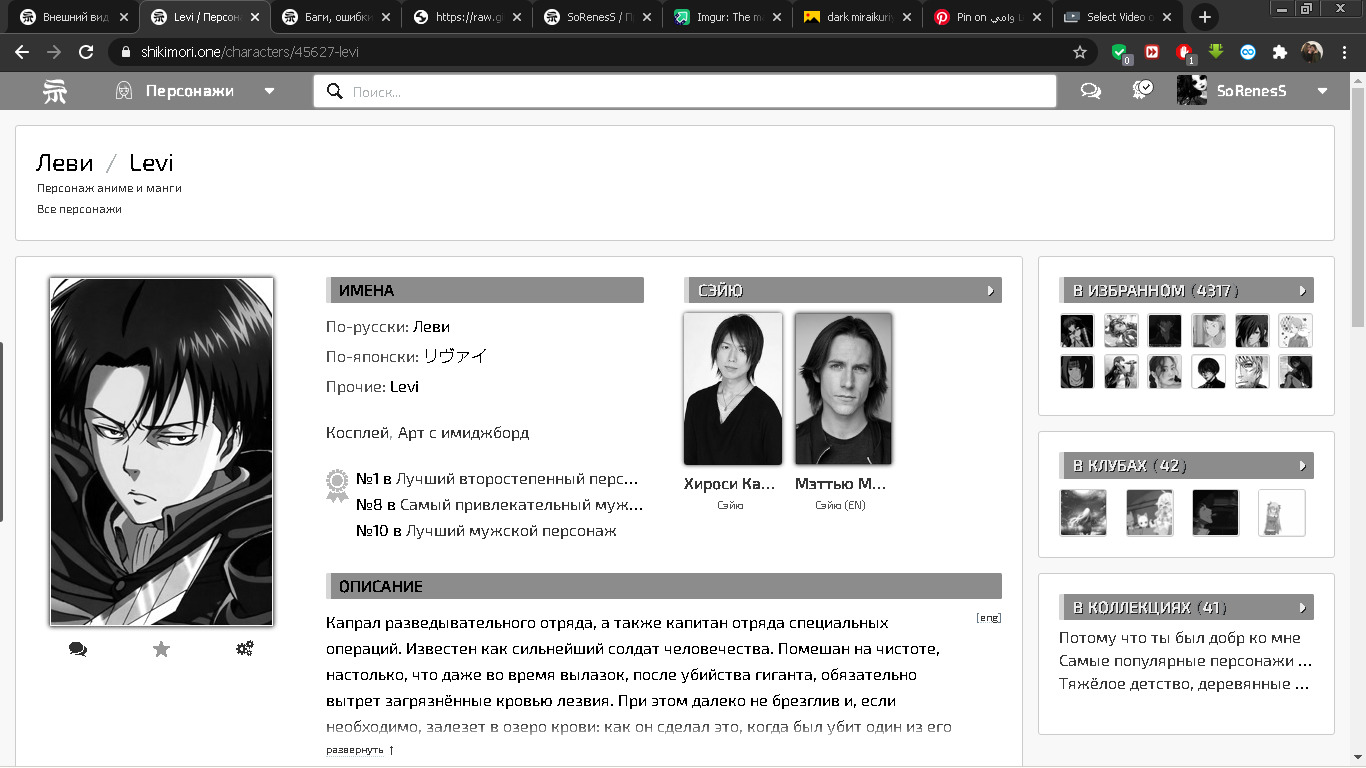
Task: Click the gears edit icon under poster
Action: coord(244,649)
